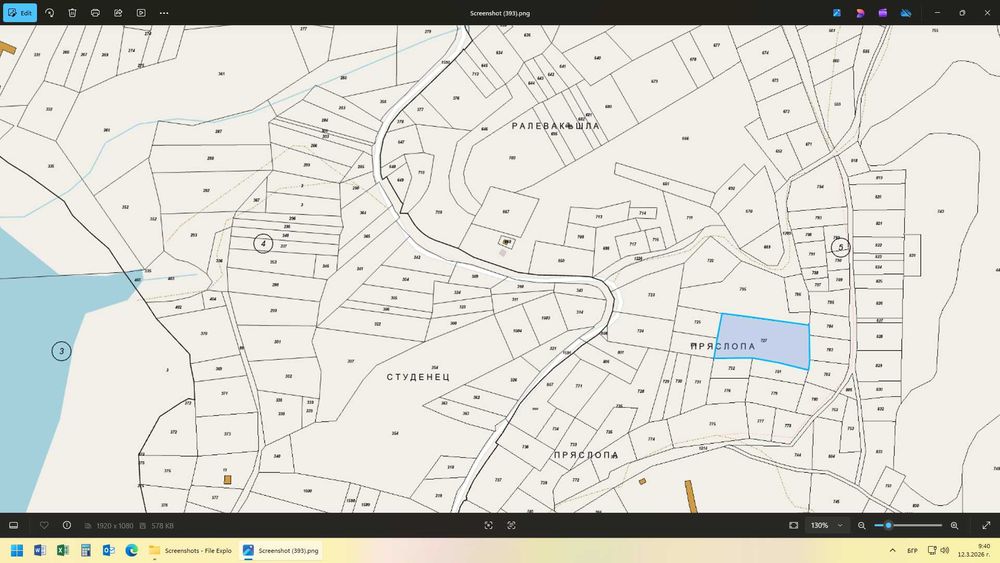Click the zoom slider handle
Screen dimensions: 1000x563
[888, 525]
